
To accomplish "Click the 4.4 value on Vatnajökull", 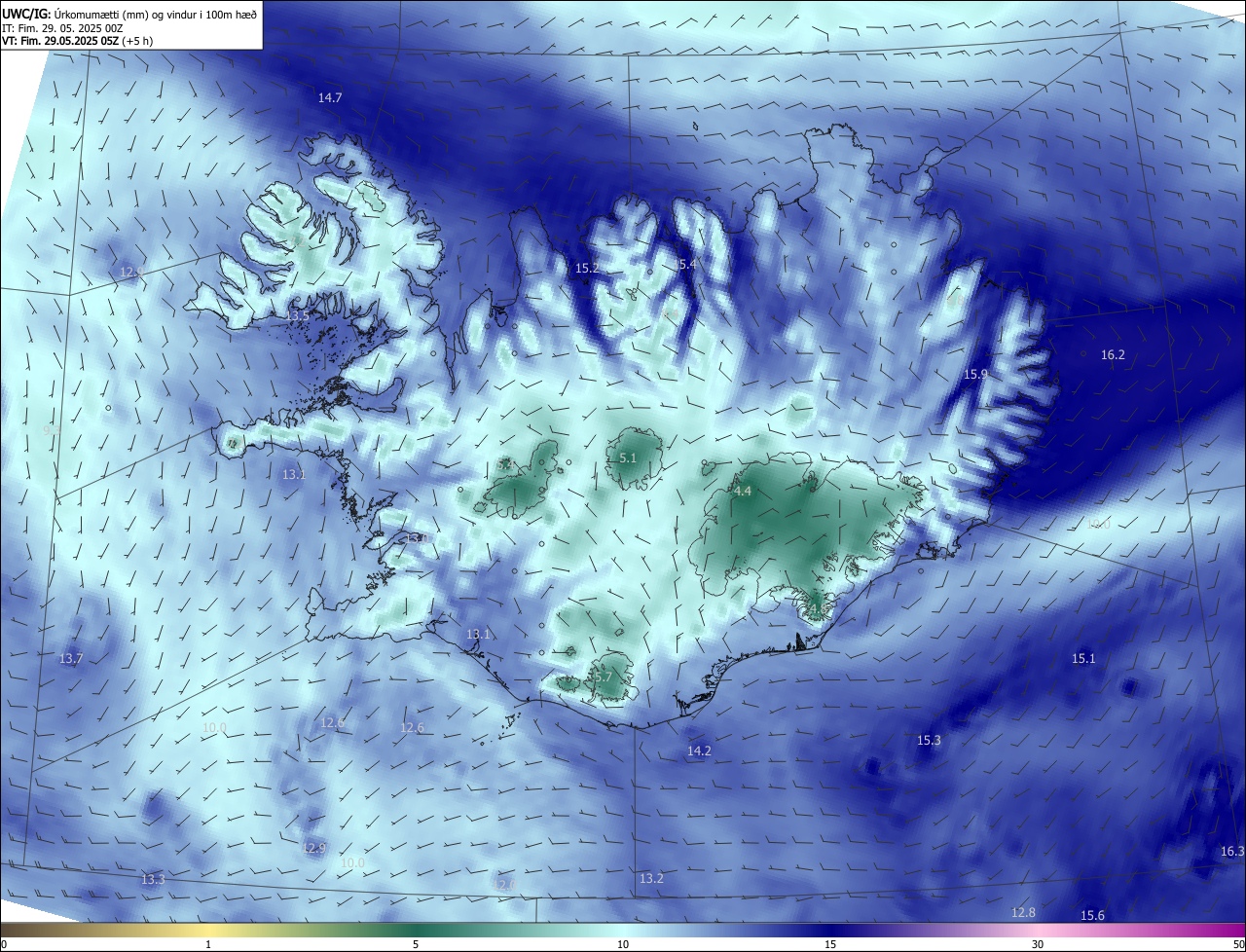I will click(x=742, y=492).
